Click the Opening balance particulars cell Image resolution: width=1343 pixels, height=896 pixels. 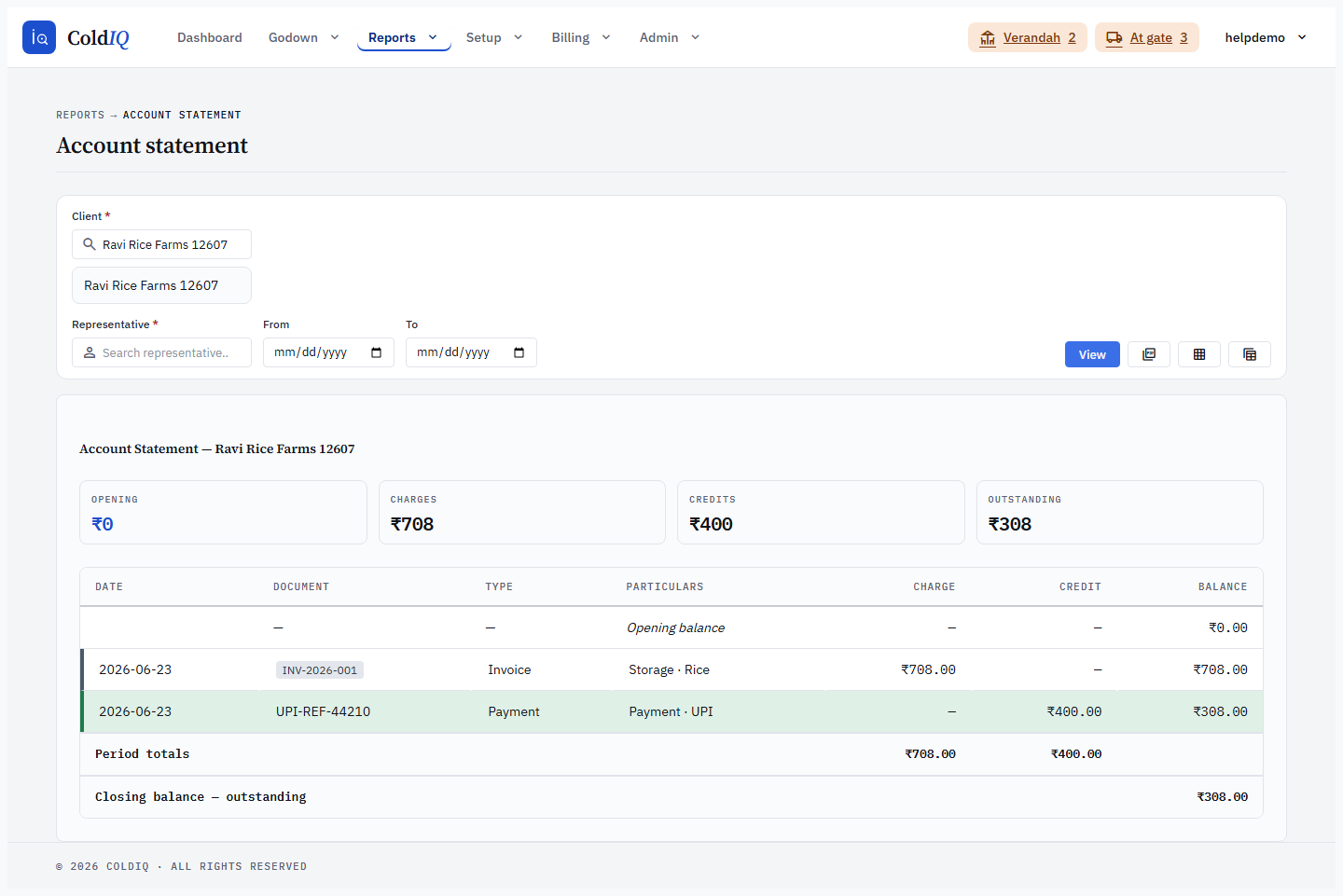(x=676, y=627)
